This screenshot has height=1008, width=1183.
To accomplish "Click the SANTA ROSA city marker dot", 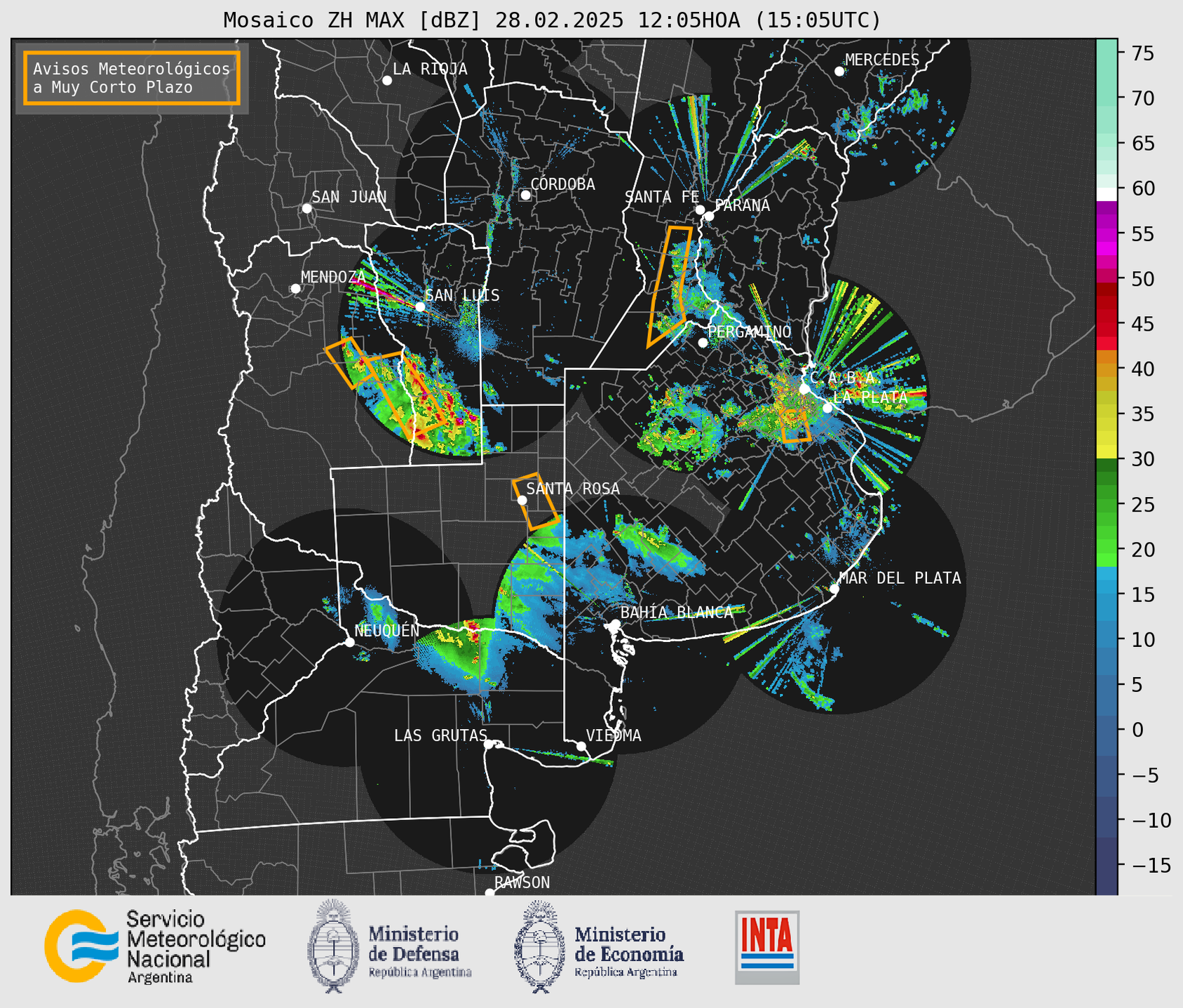I will 522,500.
